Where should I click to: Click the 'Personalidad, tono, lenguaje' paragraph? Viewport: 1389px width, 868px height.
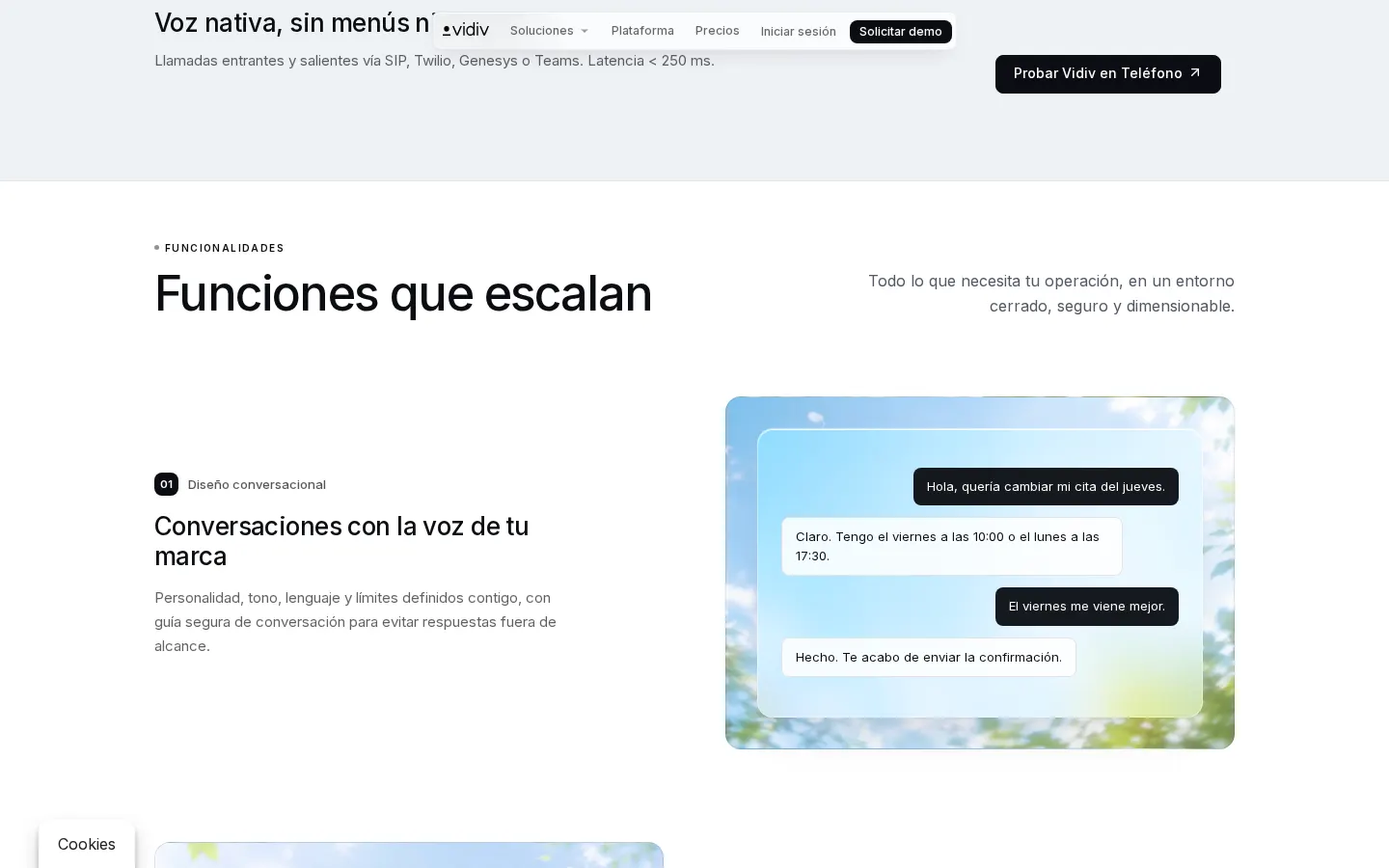click(x=356, y=622)
